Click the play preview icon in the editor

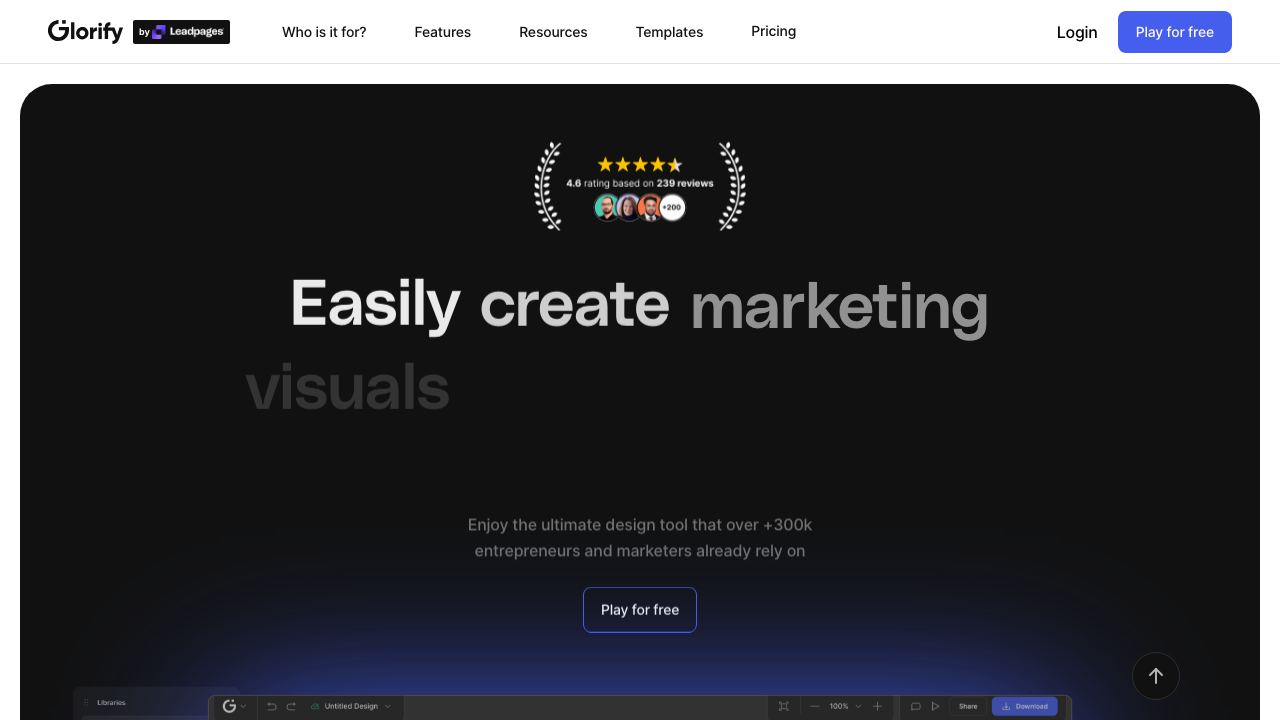(x=936, y=706)
